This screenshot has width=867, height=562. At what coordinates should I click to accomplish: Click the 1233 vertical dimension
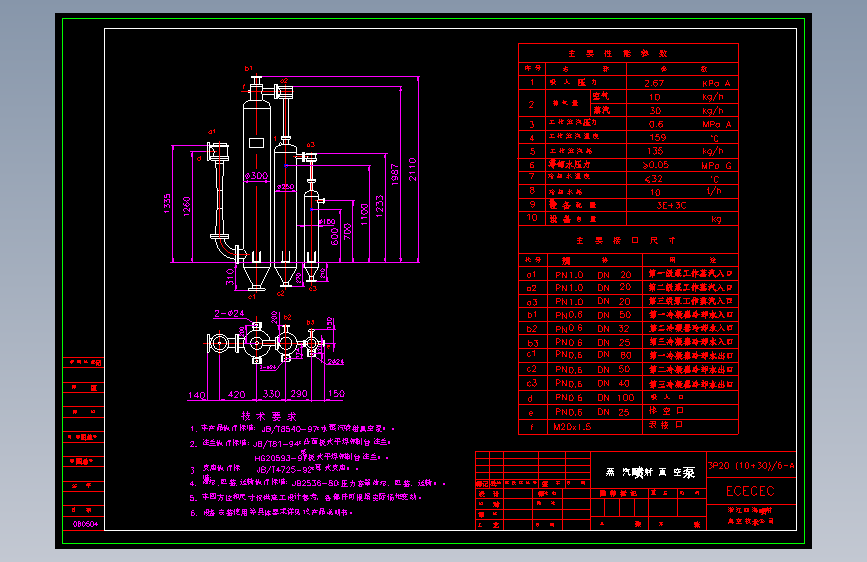click(379, 206)
